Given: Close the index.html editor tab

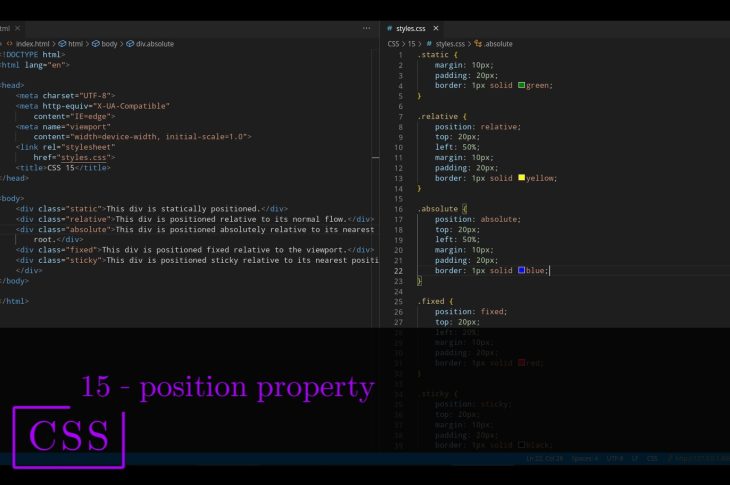Looking at the screenshot, I should 17,28.
